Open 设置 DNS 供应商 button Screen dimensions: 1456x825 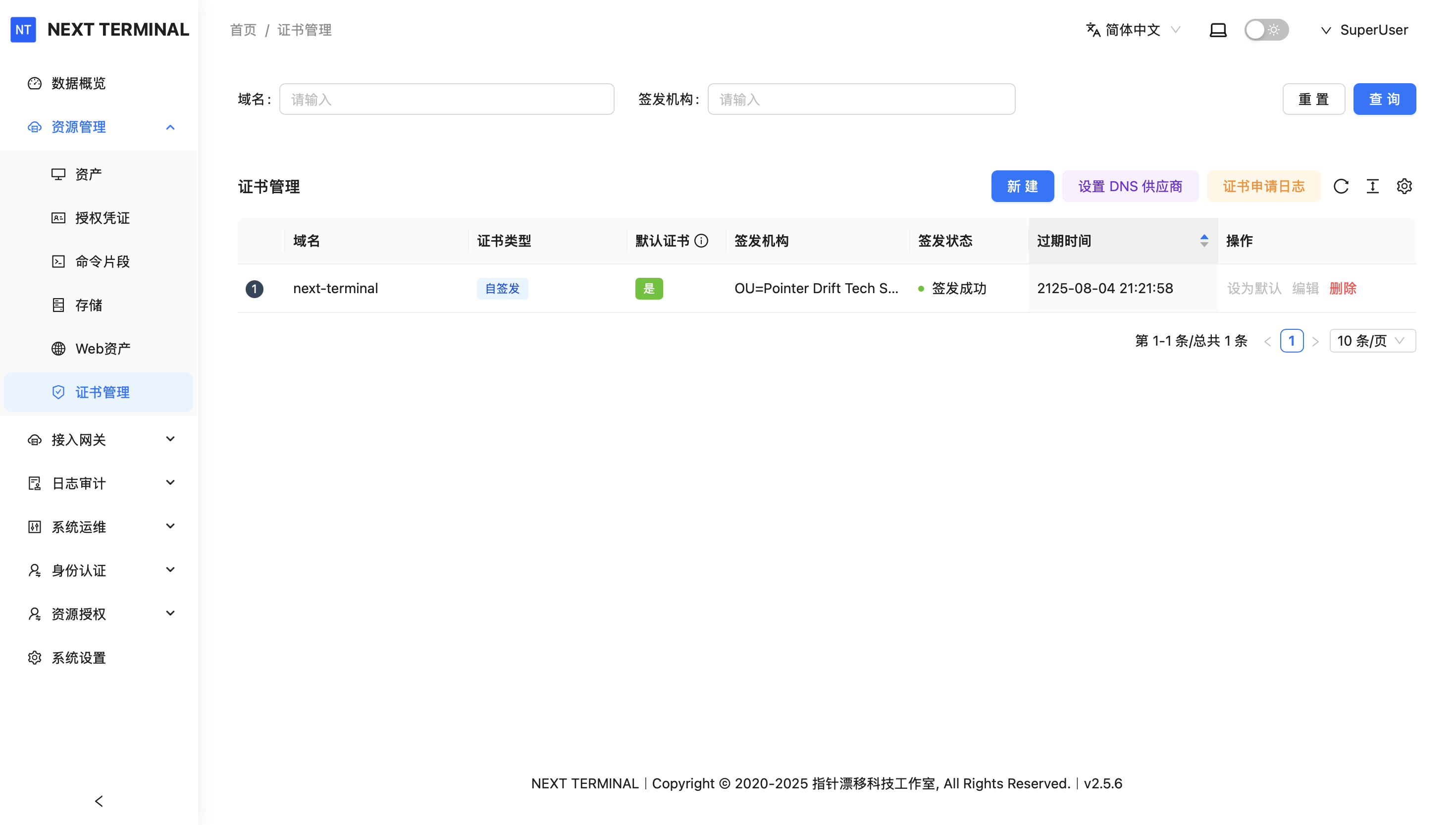click(x=1130, y=186)
